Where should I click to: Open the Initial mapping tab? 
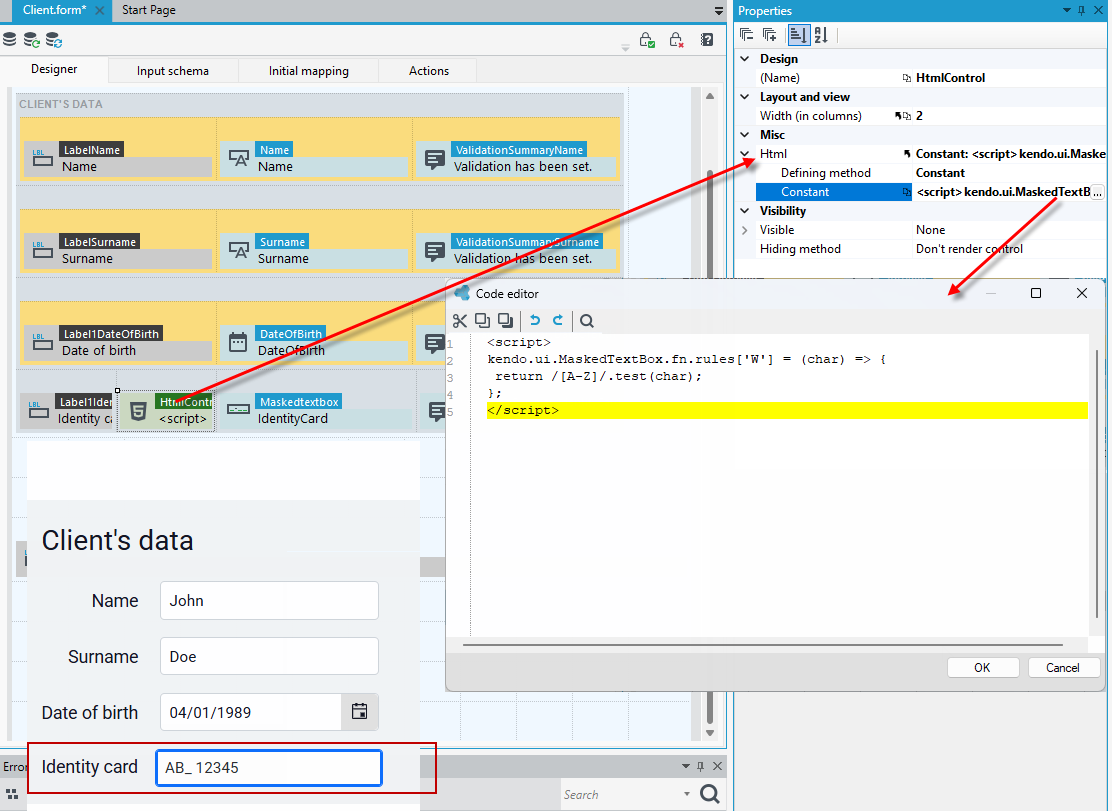(308, 71)
